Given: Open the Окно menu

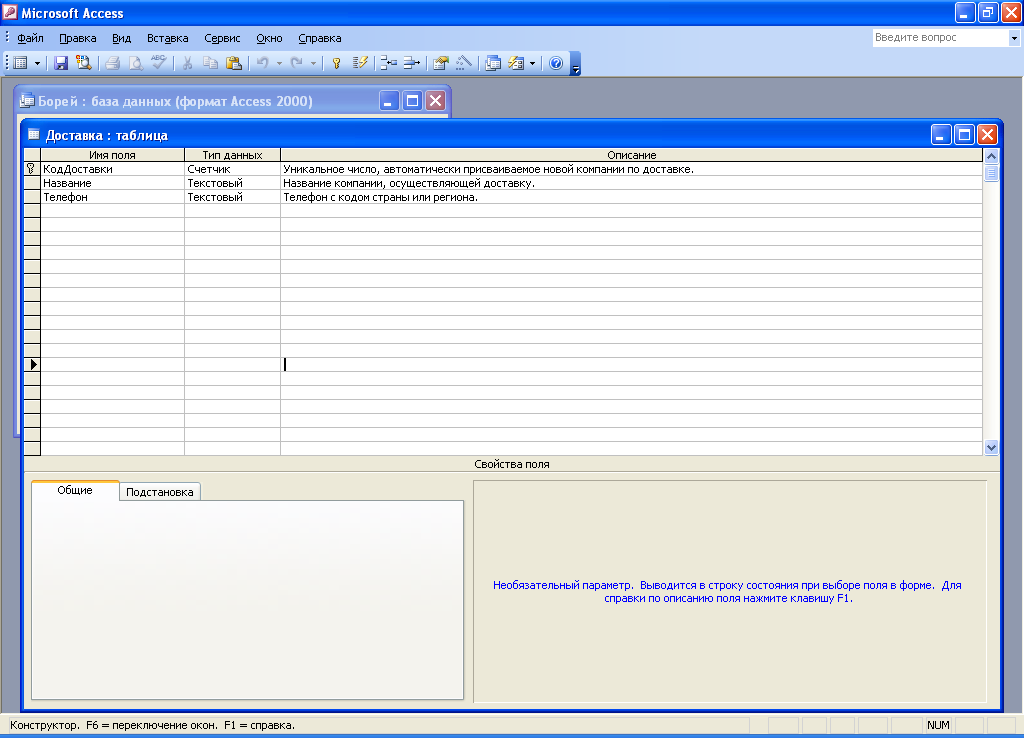Looking at the screenshot, I should 269,38.
